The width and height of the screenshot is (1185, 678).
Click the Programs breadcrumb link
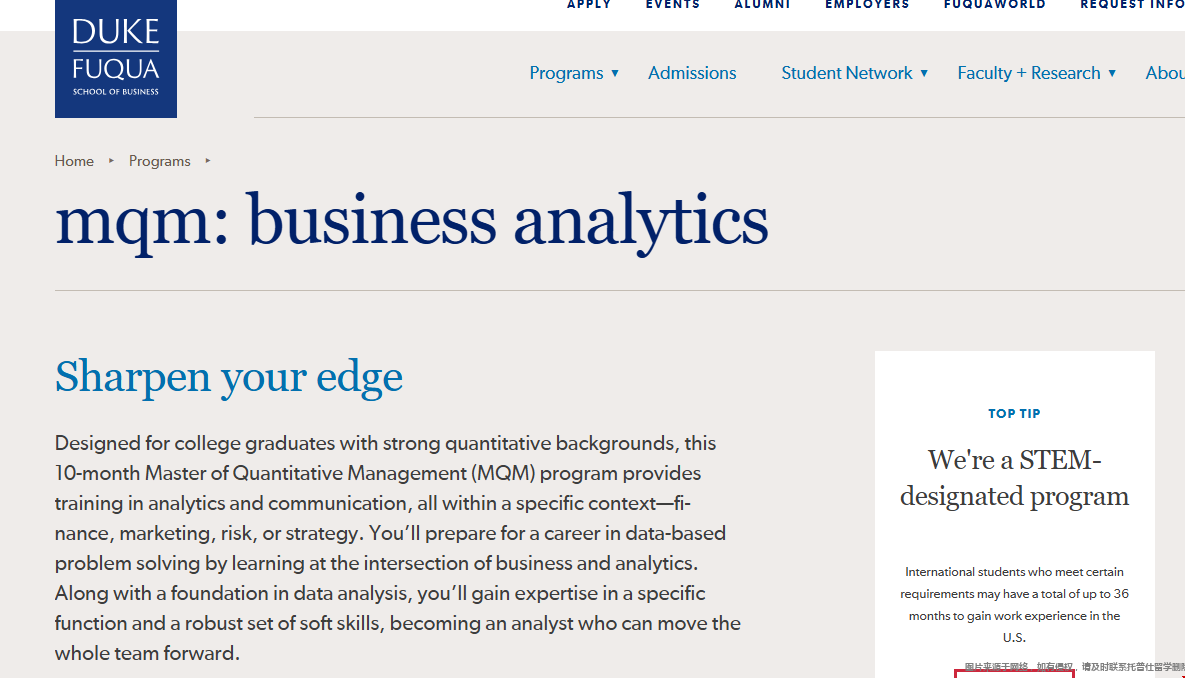[x=159, y=161]
